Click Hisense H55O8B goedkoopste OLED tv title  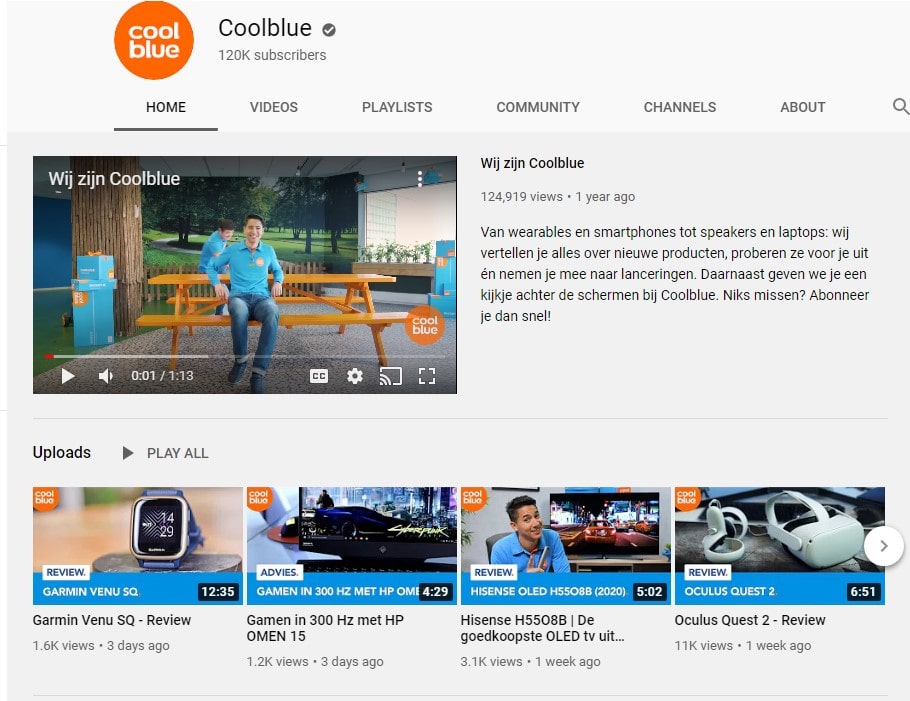pyautogui.click(x=543, y=628)
